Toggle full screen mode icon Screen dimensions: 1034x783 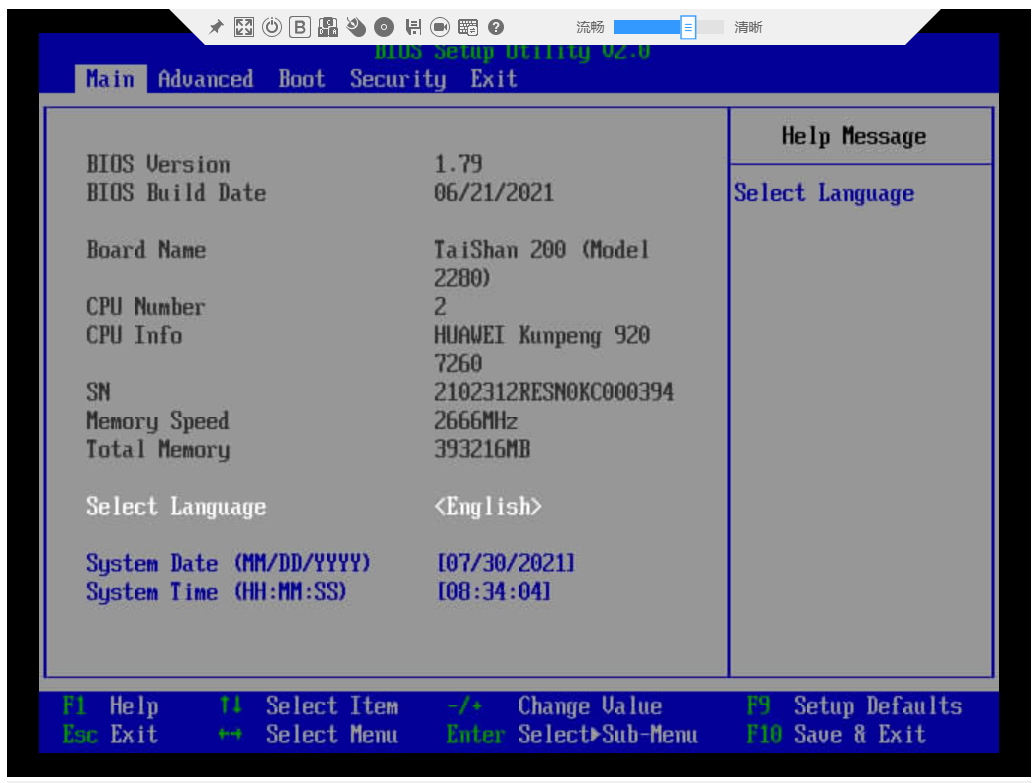(x=244, y=27)
